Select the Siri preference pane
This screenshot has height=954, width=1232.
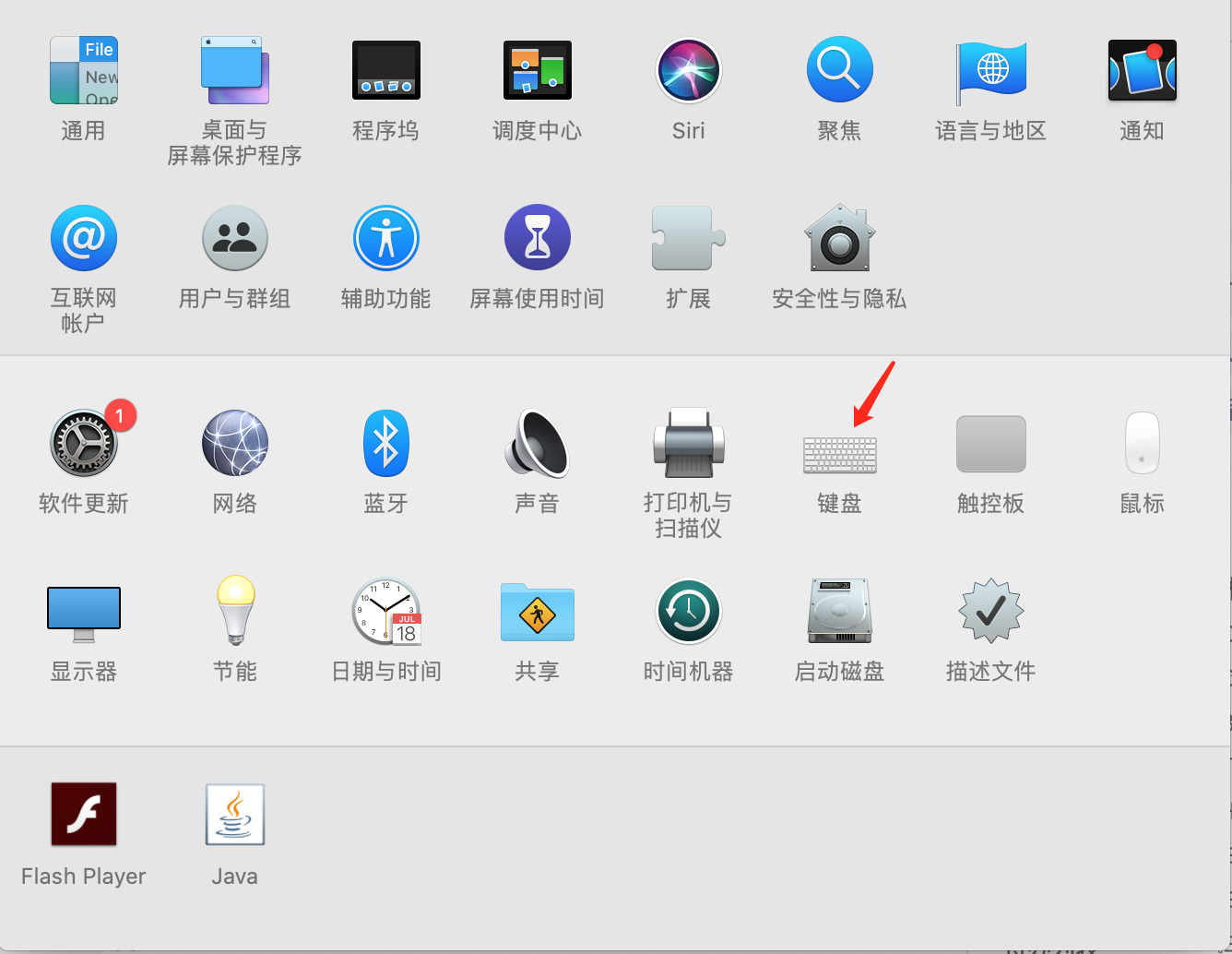coord(688,69)
